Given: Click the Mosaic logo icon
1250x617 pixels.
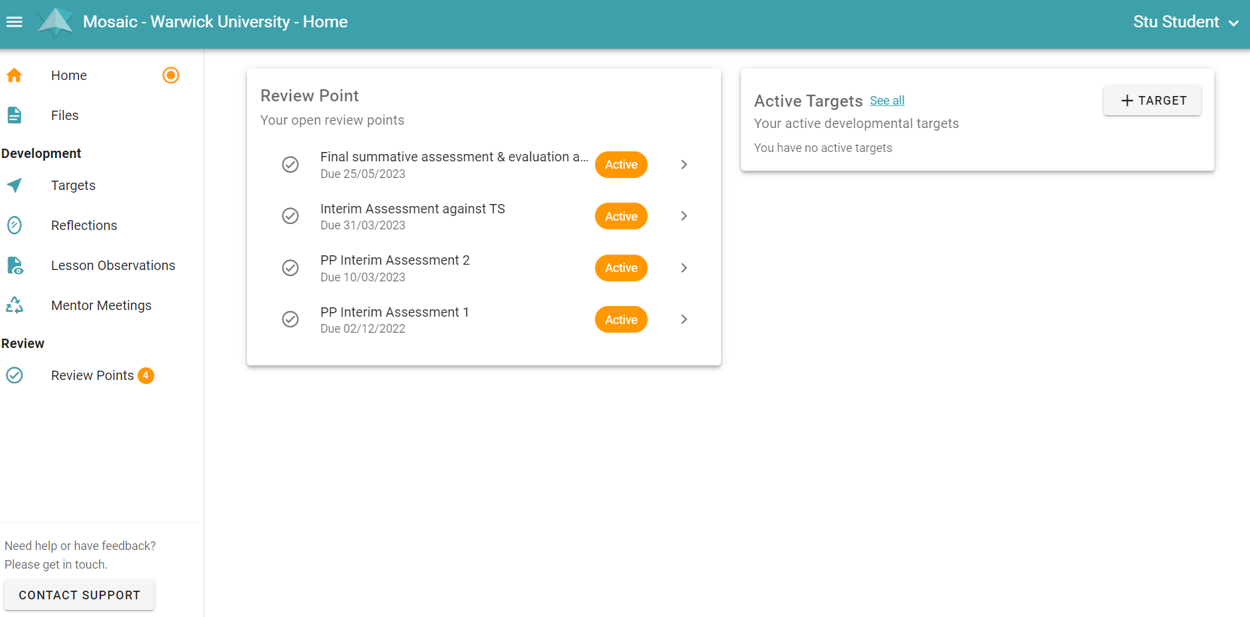Looking at the screenshot, I should point(55,22).
